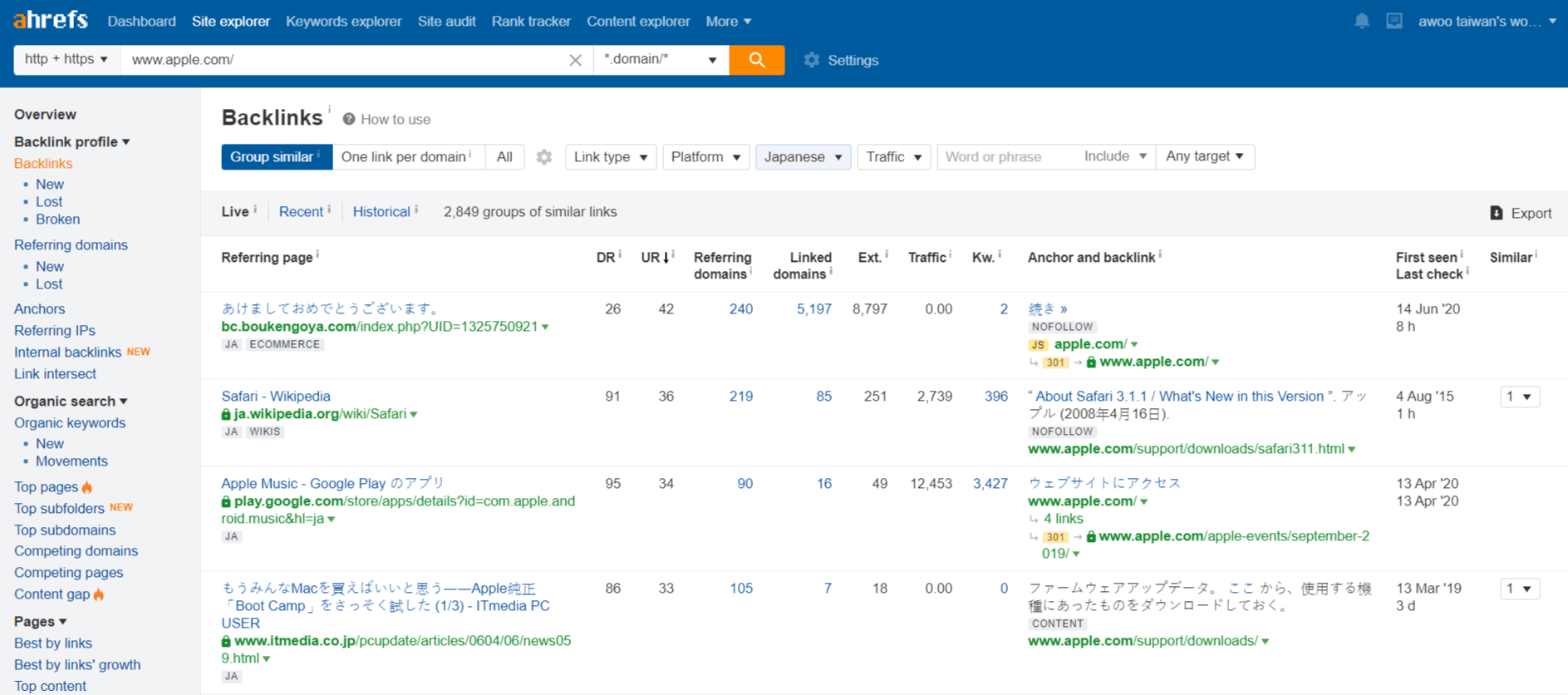This screenshot has height=695, width=1568.
Task: Open the messages icon in the header
Action: pos(1394,21)
